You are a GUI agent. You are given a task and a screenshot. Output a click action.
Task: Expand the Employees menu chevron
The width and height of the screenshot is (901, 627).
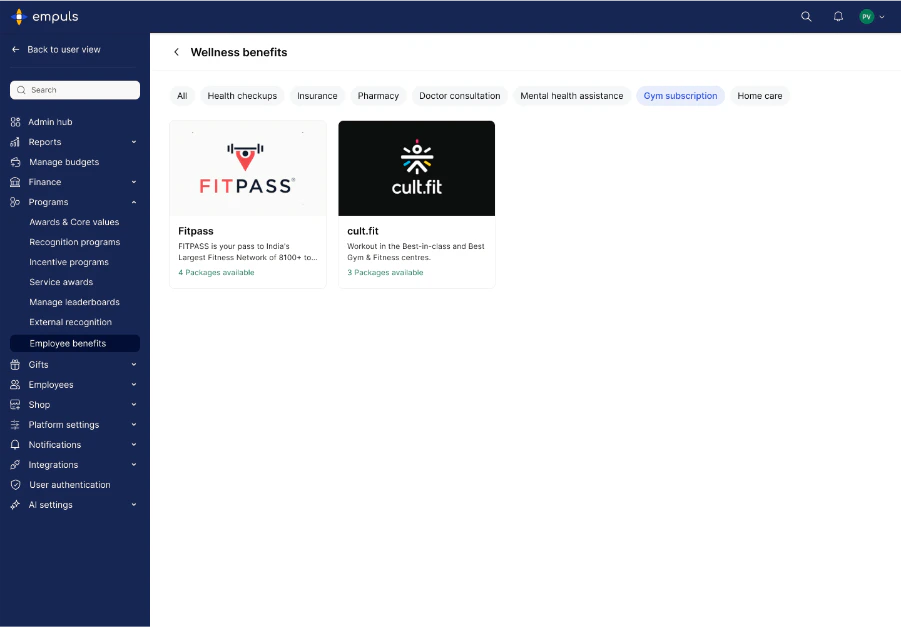pos(134,384)
